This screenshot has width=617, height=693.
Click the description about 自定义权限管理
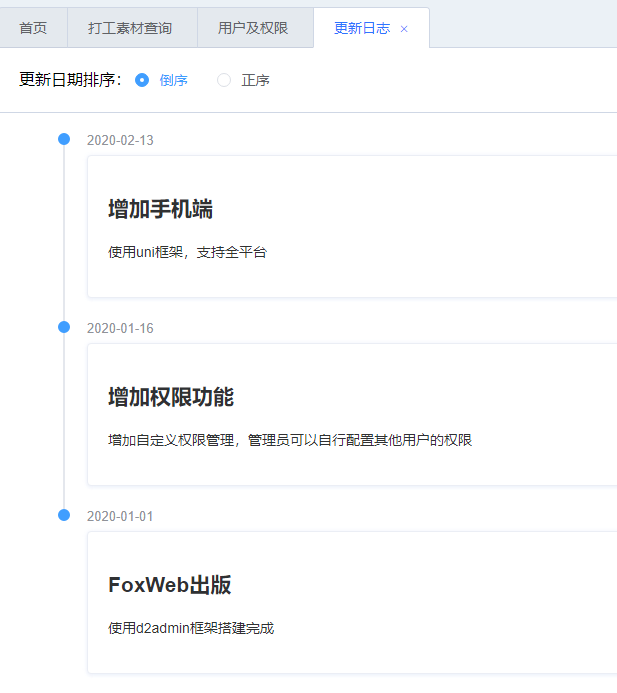pos(290,440)
